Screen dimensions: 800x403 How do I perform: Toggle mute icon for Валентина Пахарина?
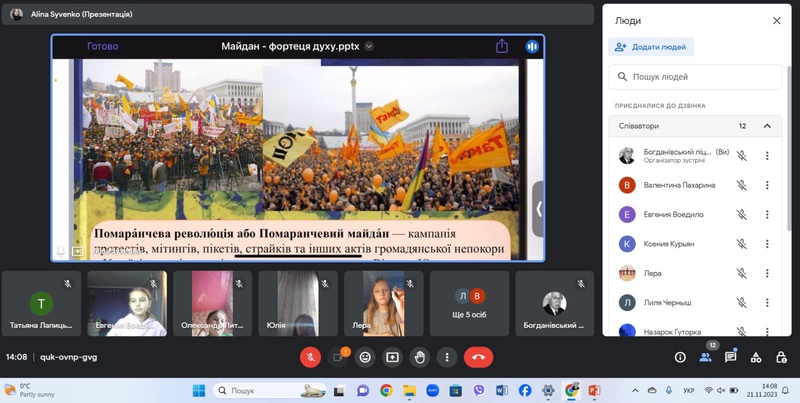tap(741, 185)
